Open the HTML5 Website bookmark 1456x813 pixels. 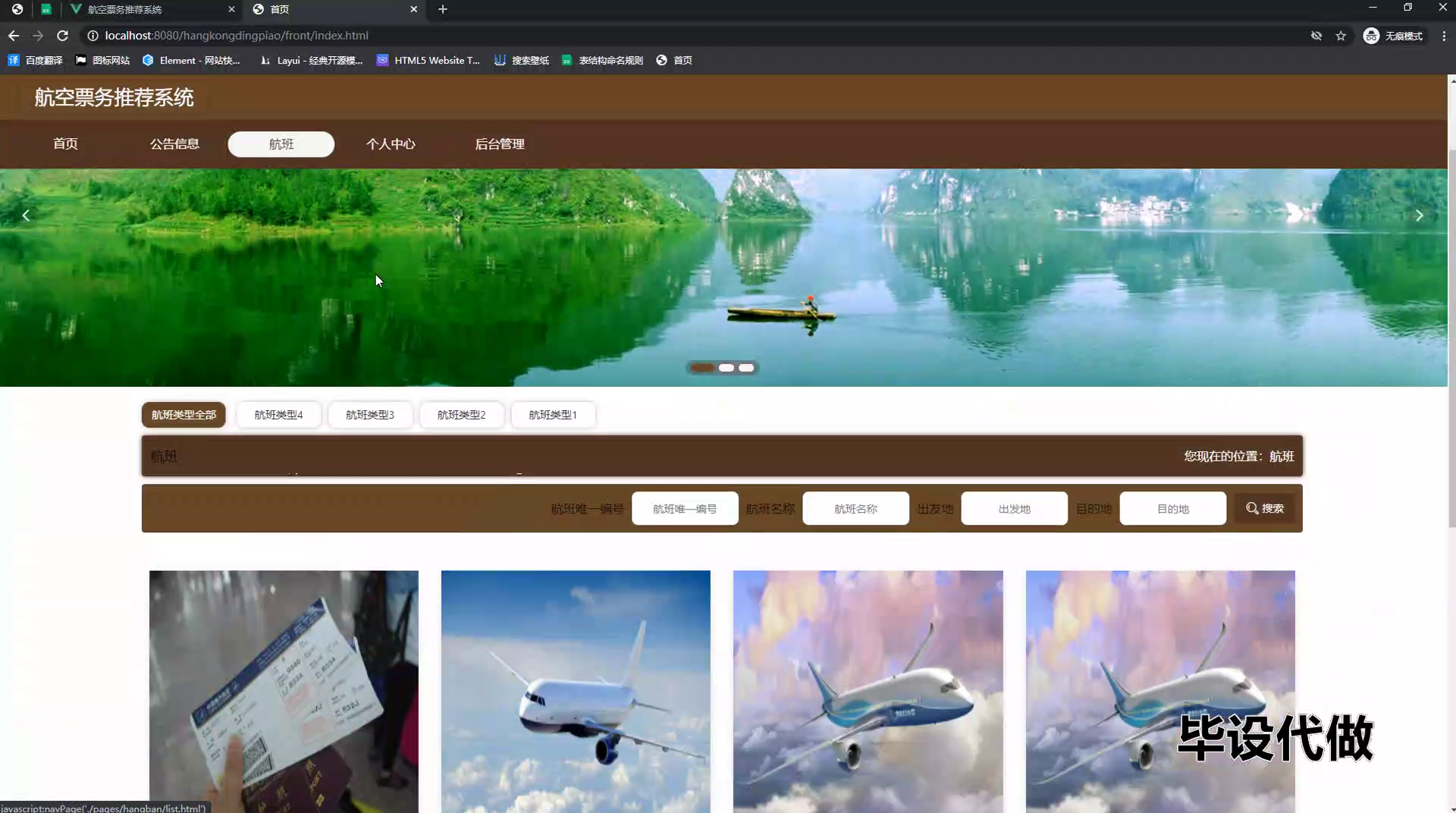click(x=428, y=60)
